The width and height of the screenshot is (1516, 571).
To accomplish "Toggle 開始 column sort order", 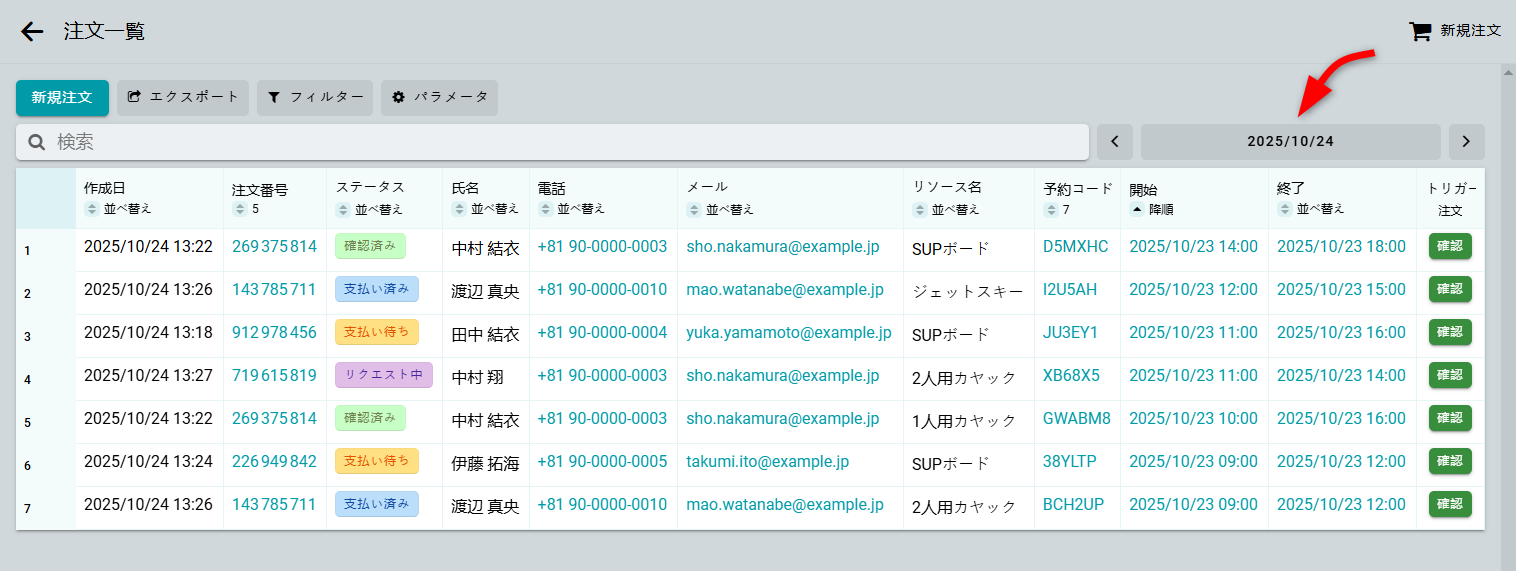I will [x=1153, y=209].
